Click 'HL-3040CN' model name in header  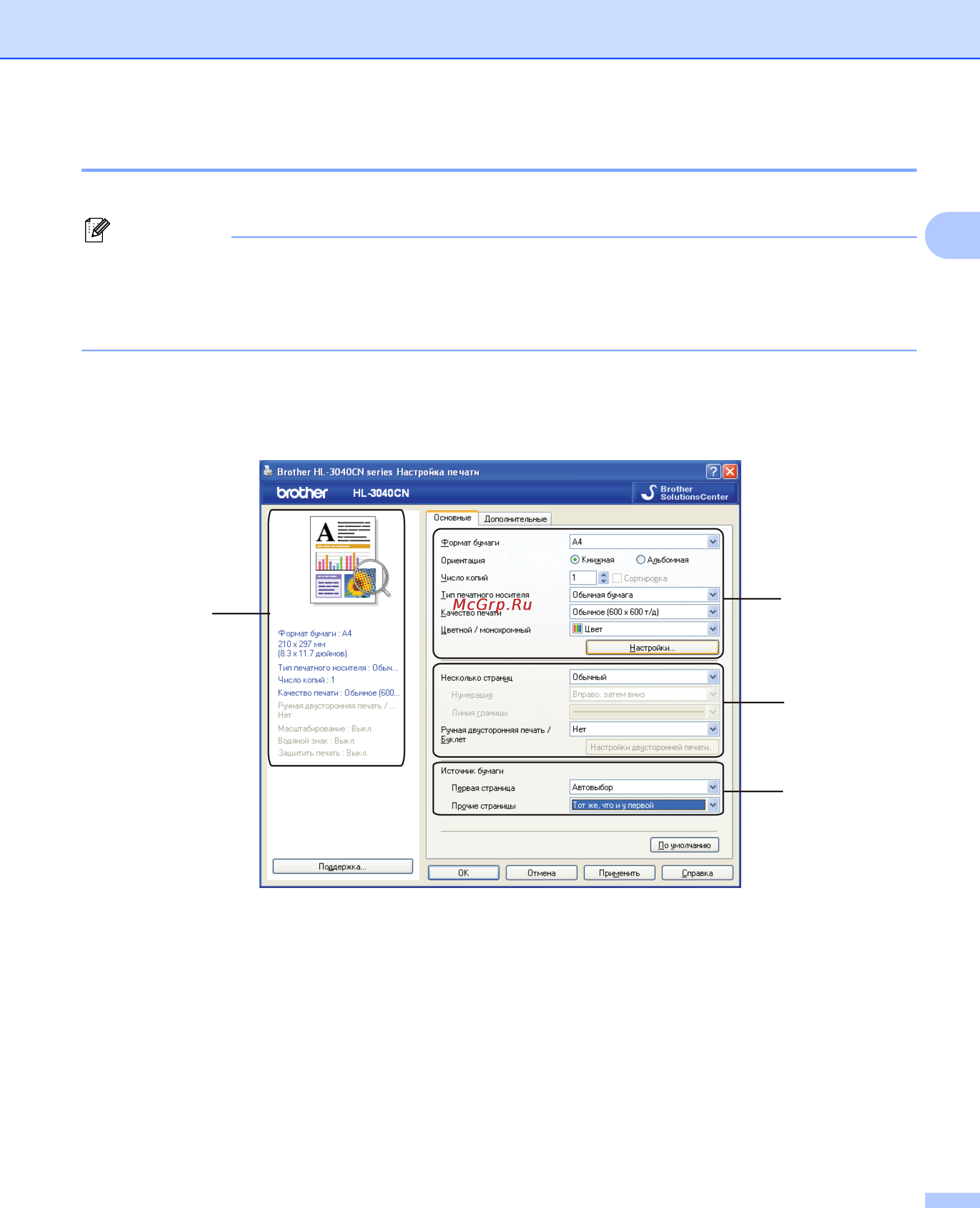(x=381, y=493)
